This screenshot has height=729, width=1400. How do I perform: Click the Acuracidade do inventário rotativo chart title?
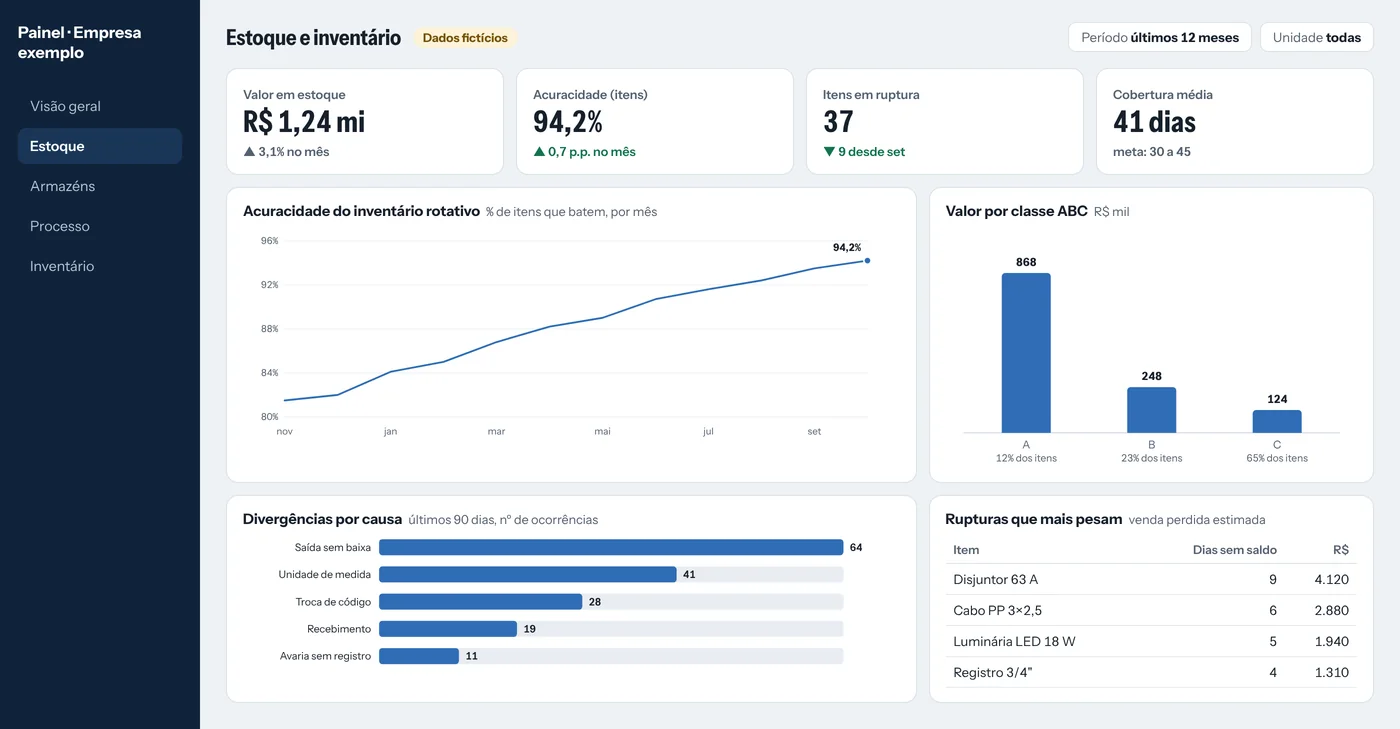coord(361,211)
